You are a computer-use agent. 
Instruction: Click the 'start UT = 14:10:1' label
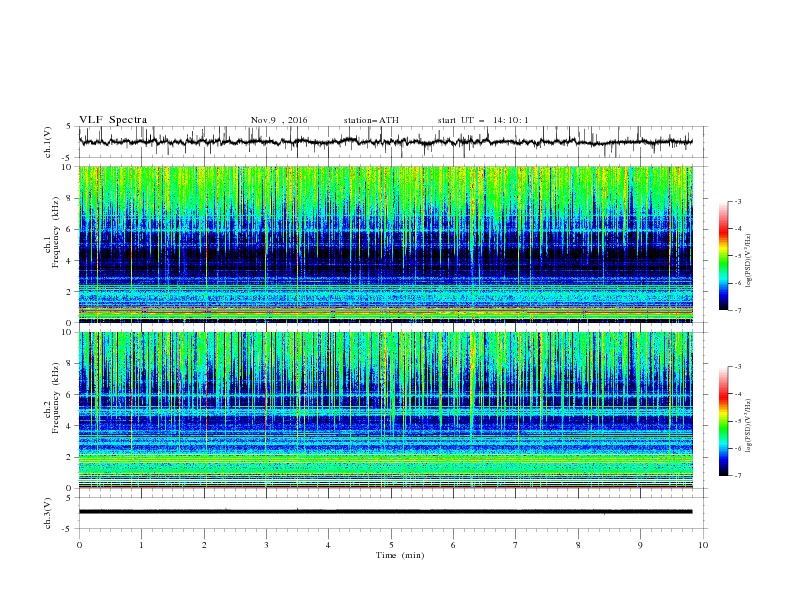click(x=483, y=120)
